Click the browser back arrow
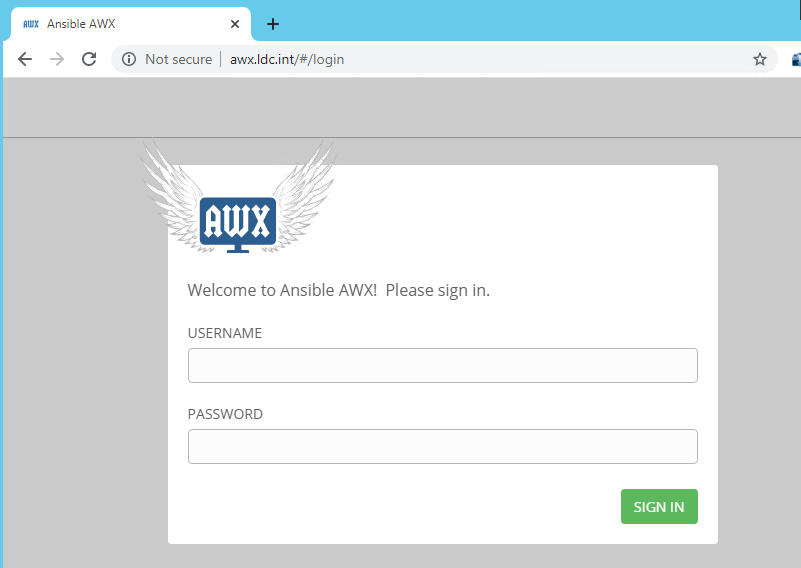Screen dimensions: 801x568 (25, 59)
